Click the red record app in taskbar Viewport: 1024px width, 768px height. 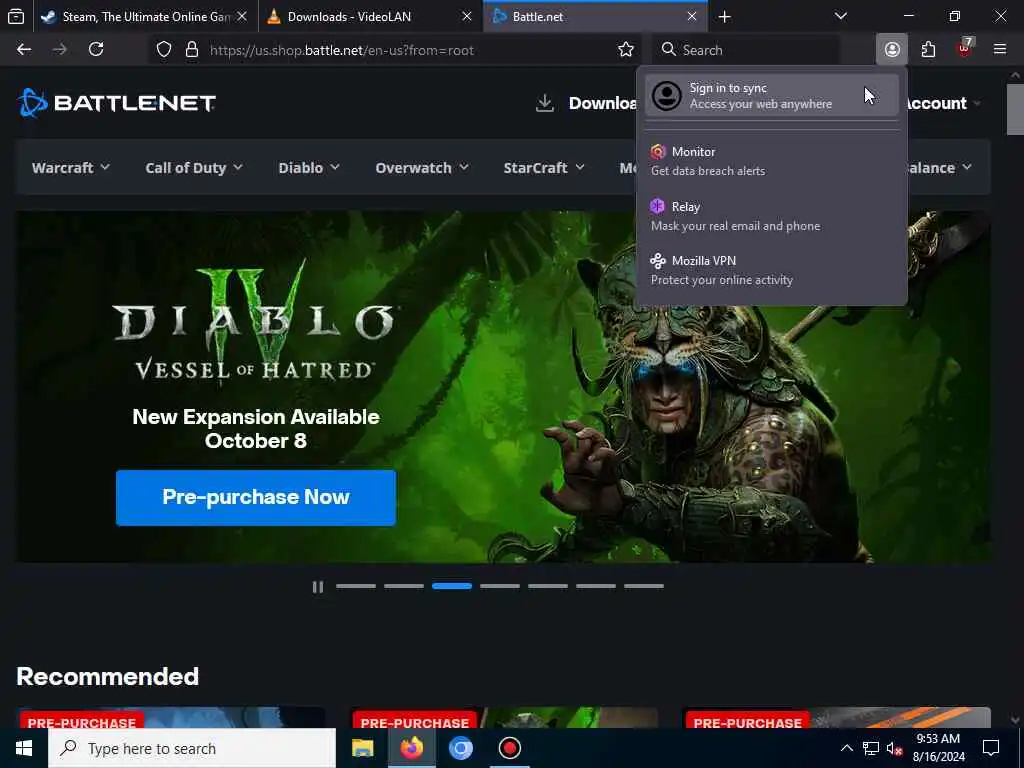pyautogui.click(x=509, y=748)
